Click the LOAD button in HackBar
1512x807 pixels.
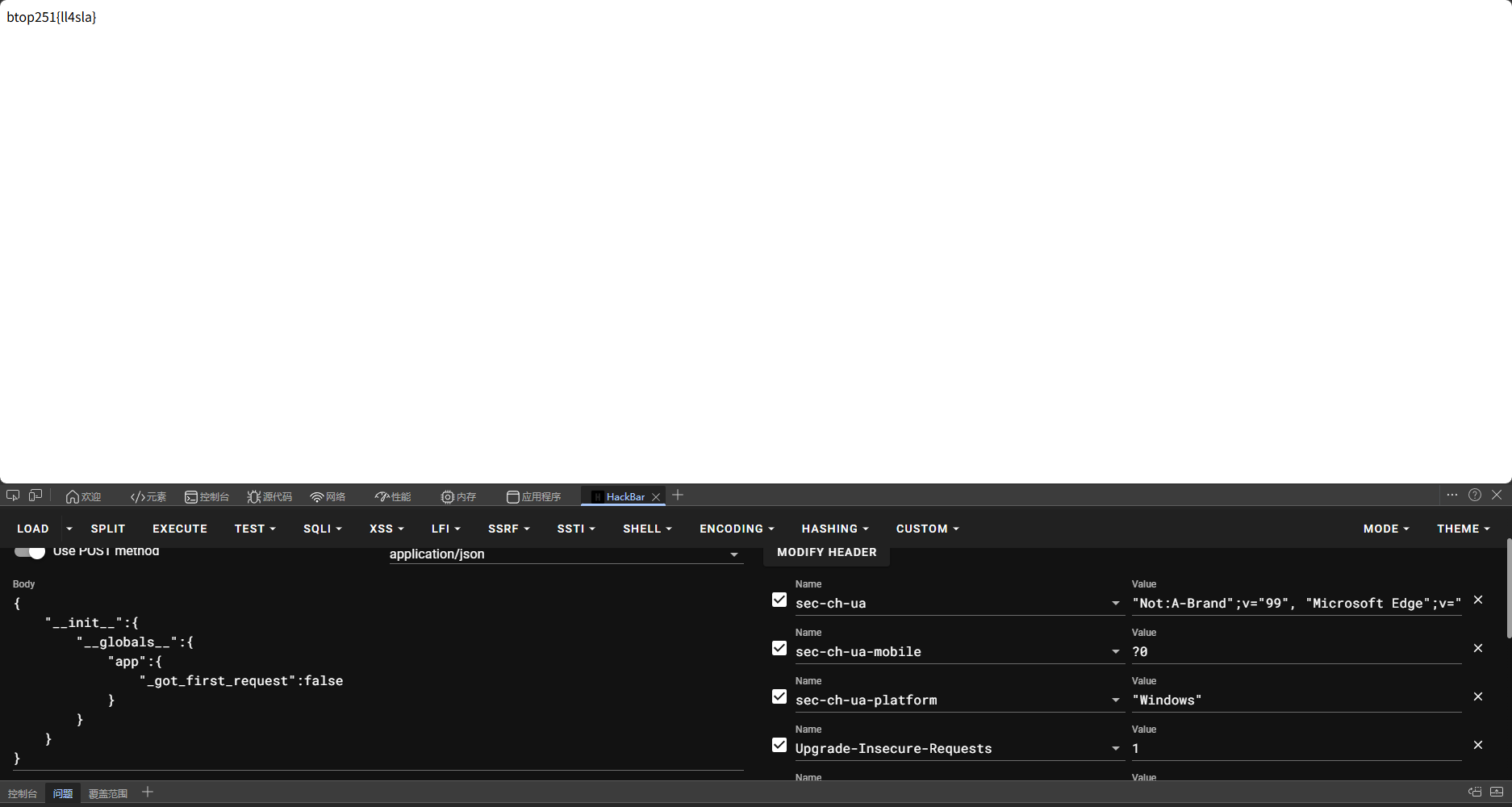coord(33,529)
